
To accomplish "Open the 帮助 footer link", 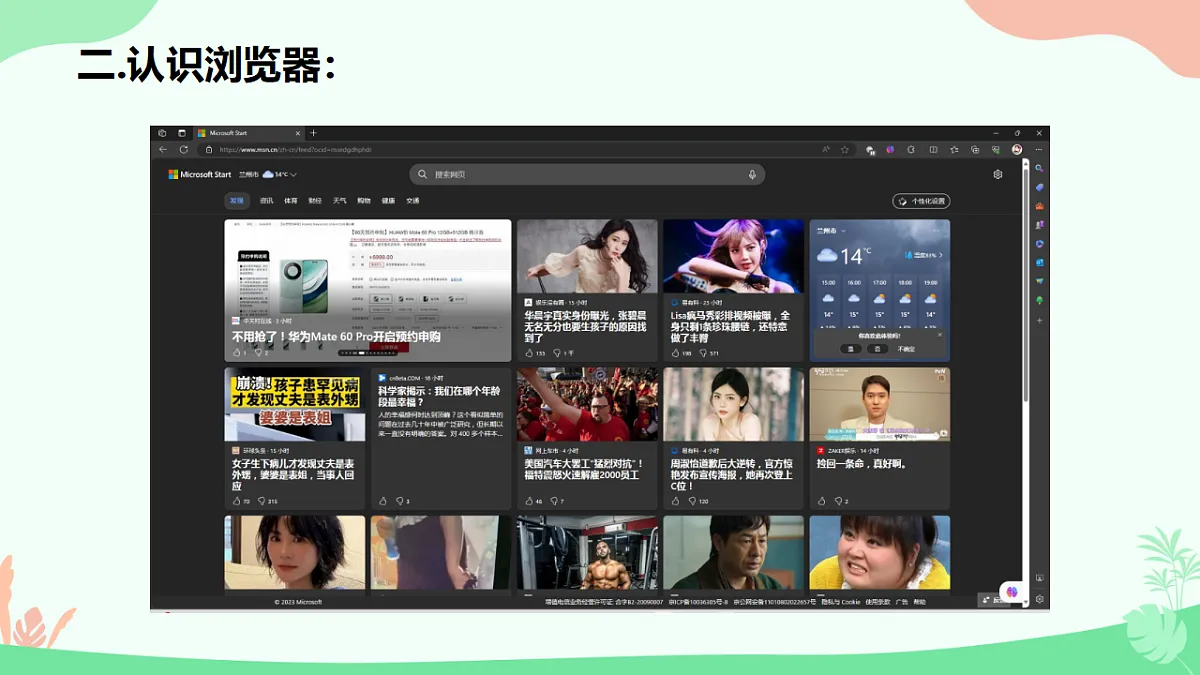I will click(920, 602).
